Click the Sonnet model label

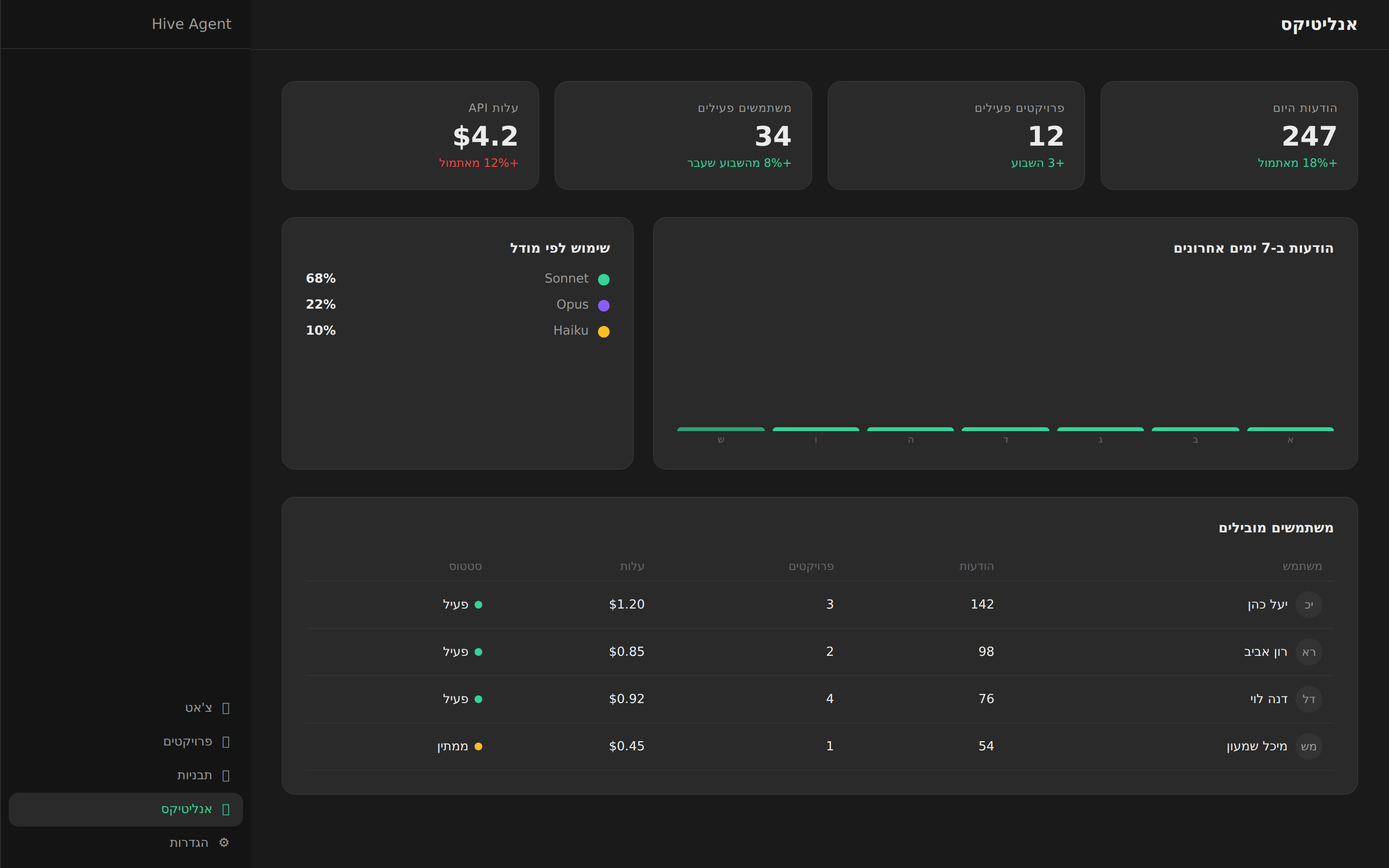click(x=567, y=278)
